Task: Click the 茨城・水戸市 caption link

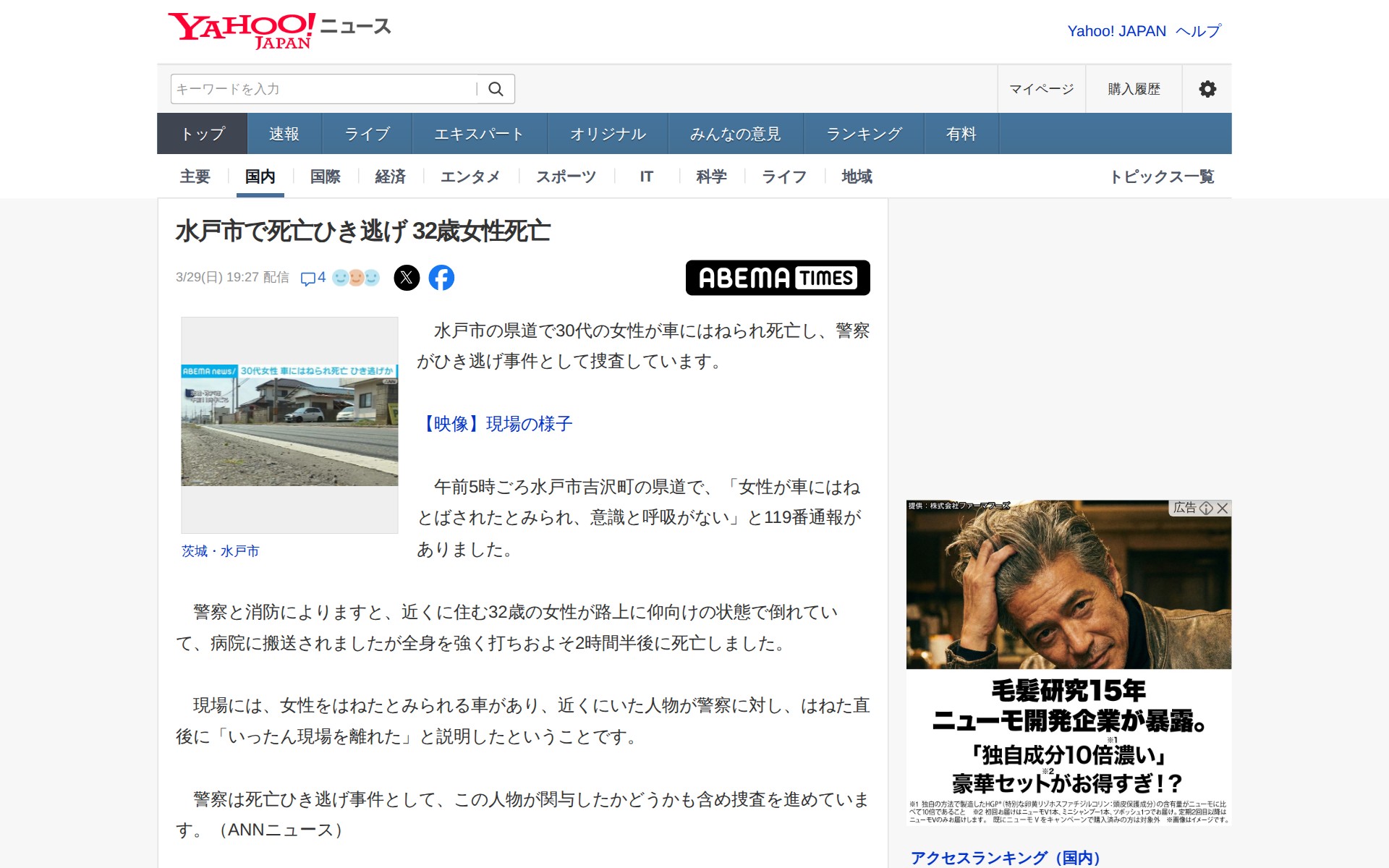Action: (222, 550)
